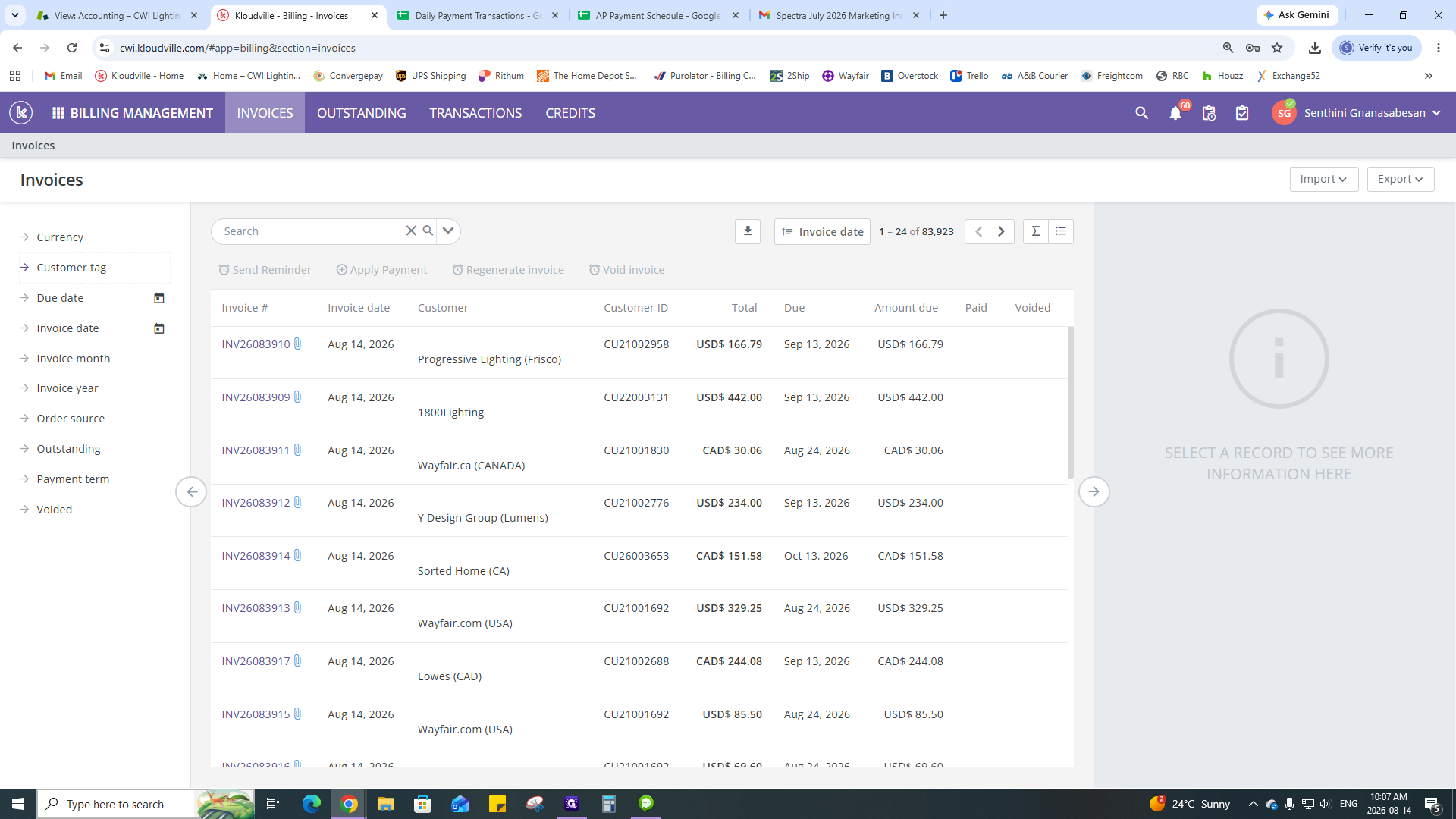Download the invoice list
This screenshot has width=1456, height=819.
(x=748, y=231)
